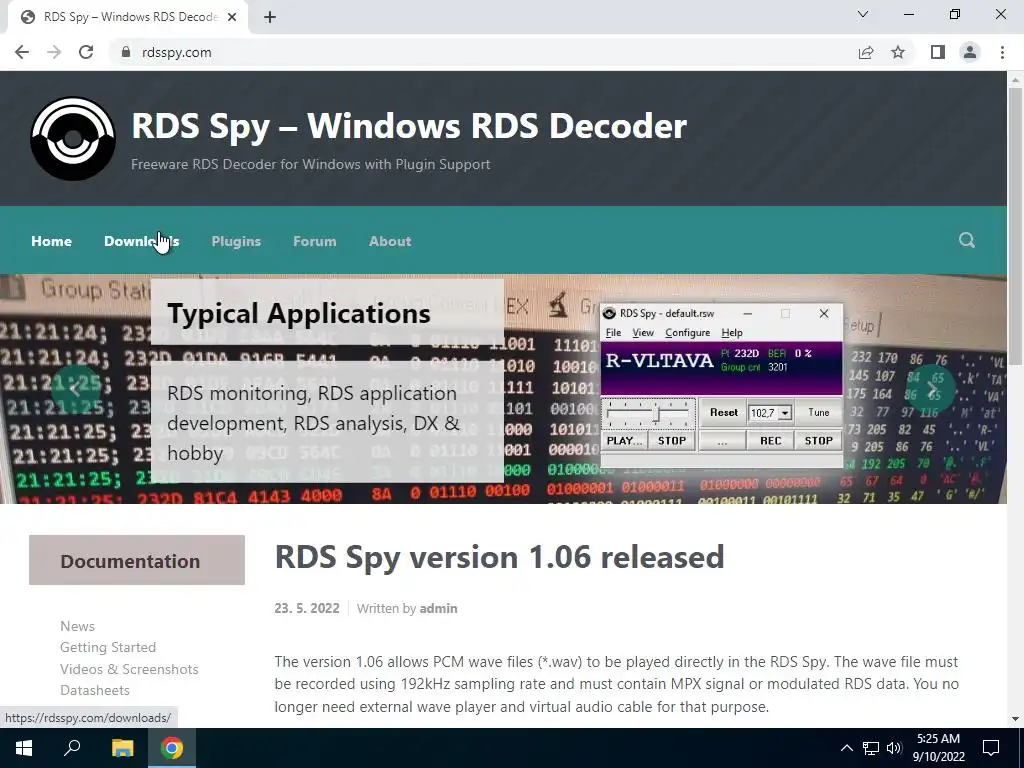Show next slide with right arrow
The image size is (1024, 768).
[x=931, y=390]
